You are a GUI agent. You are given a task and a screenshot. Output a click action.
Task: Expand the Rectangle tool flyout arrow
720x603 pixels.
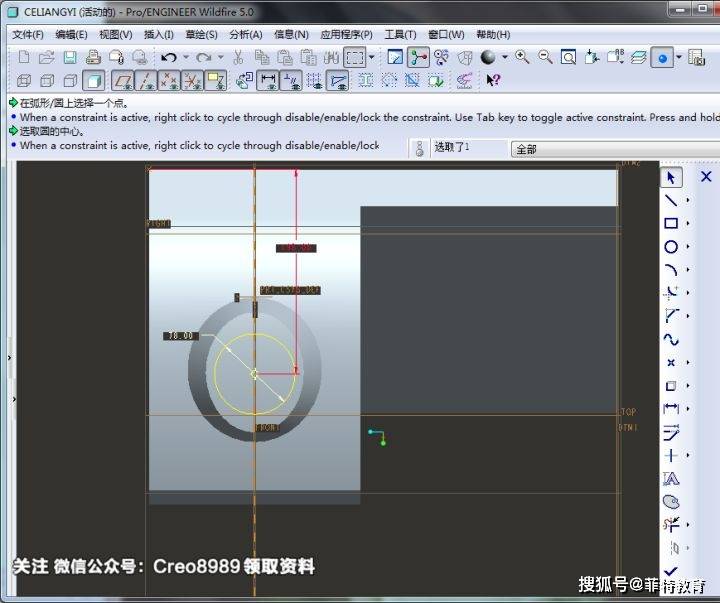click(688, 223)
